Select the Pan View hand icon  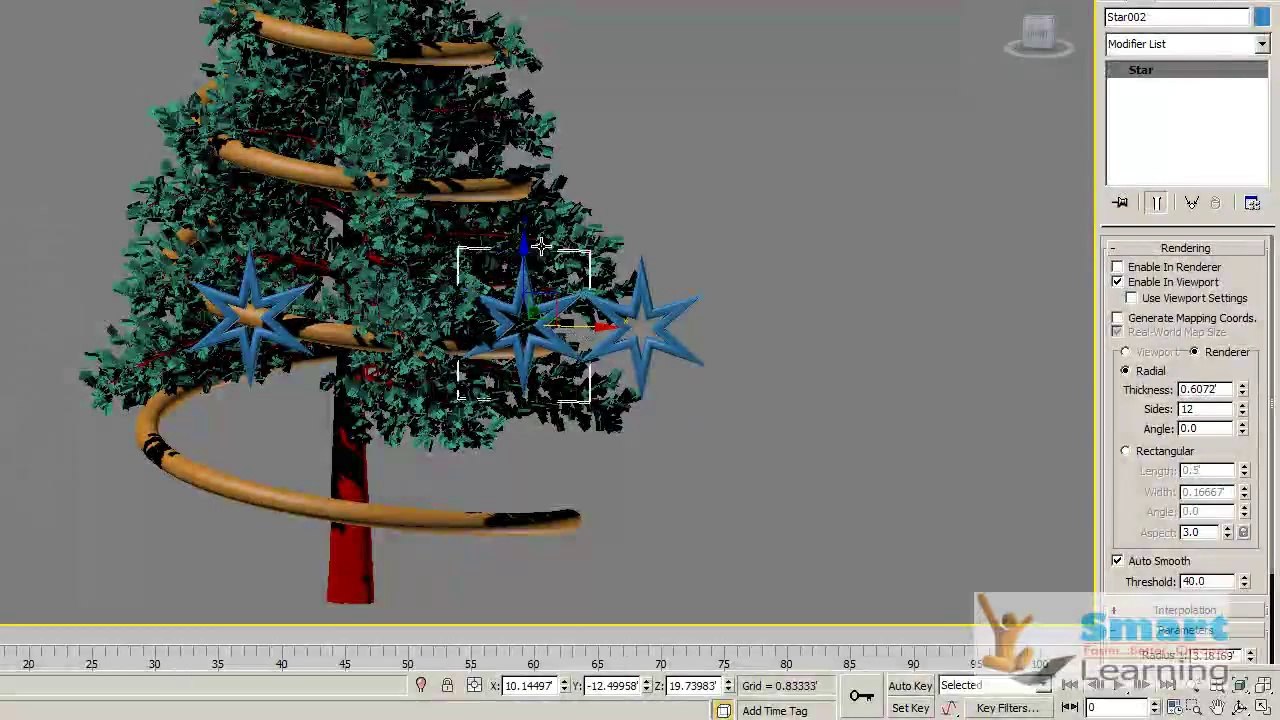tap(1217, 708)
